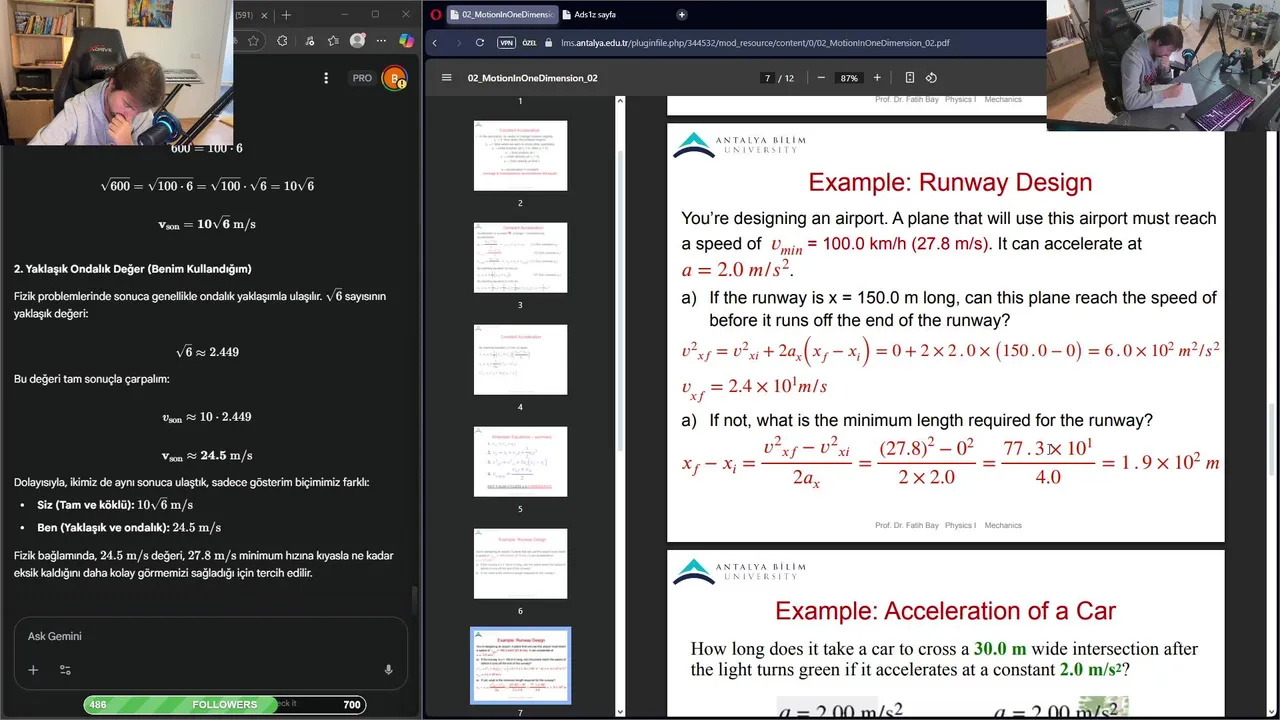The image size is (1280, 720).
Task: Click the total page count 12
Action: tap(789, 78)
